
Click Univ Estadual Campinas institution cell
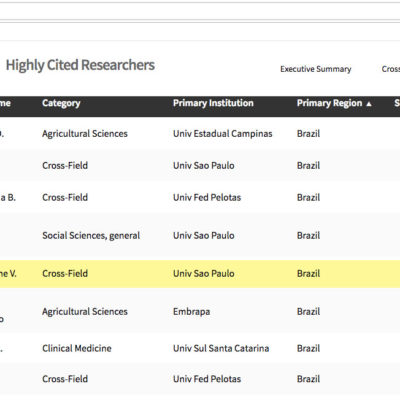click(x=222, y=134)
